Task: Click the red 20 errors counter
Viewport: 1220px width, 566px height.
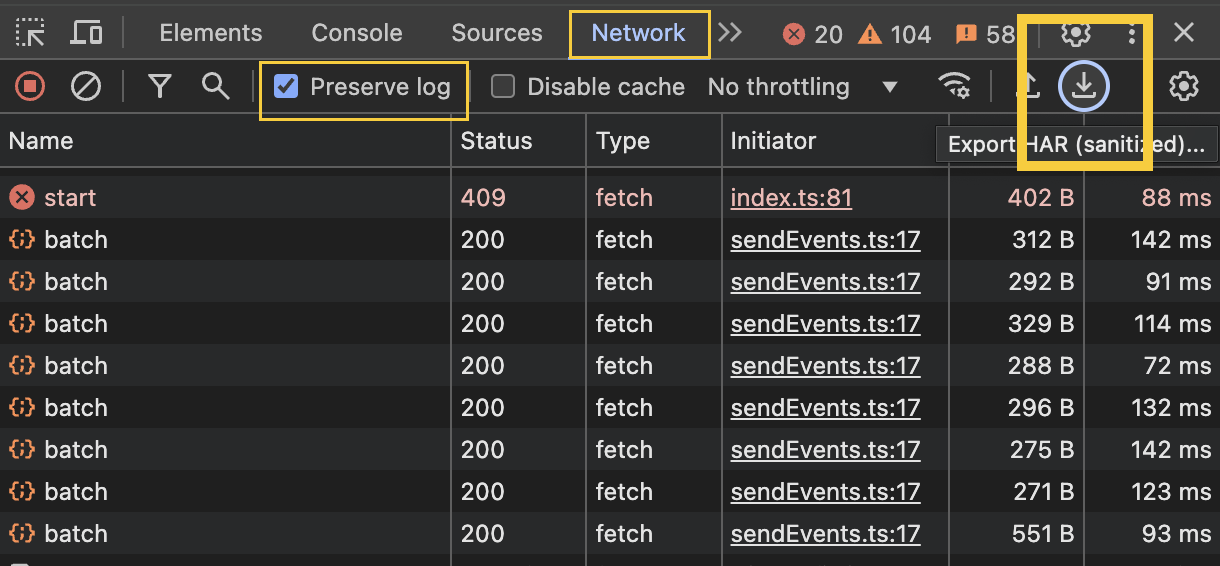Action: [x=813, y=34]
